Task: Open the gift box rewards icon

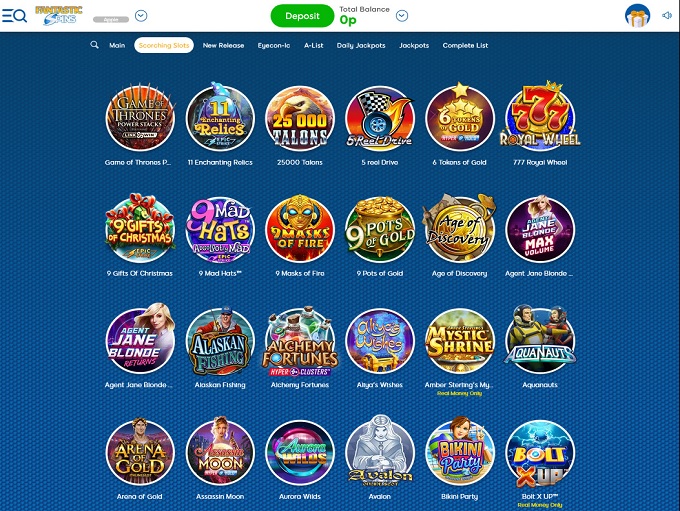Action: pos(637,16)
